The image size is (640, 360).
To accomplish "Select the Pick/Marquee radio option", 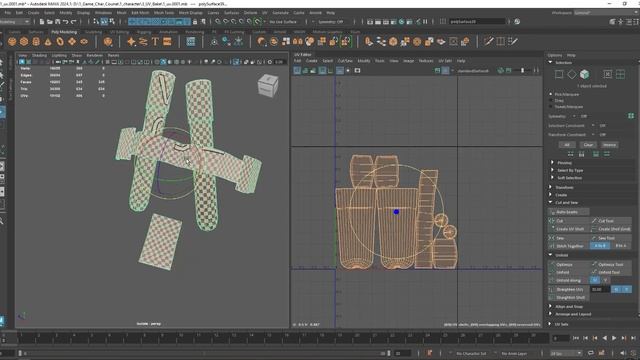I will pyautogui.click(x=551, y=94).
